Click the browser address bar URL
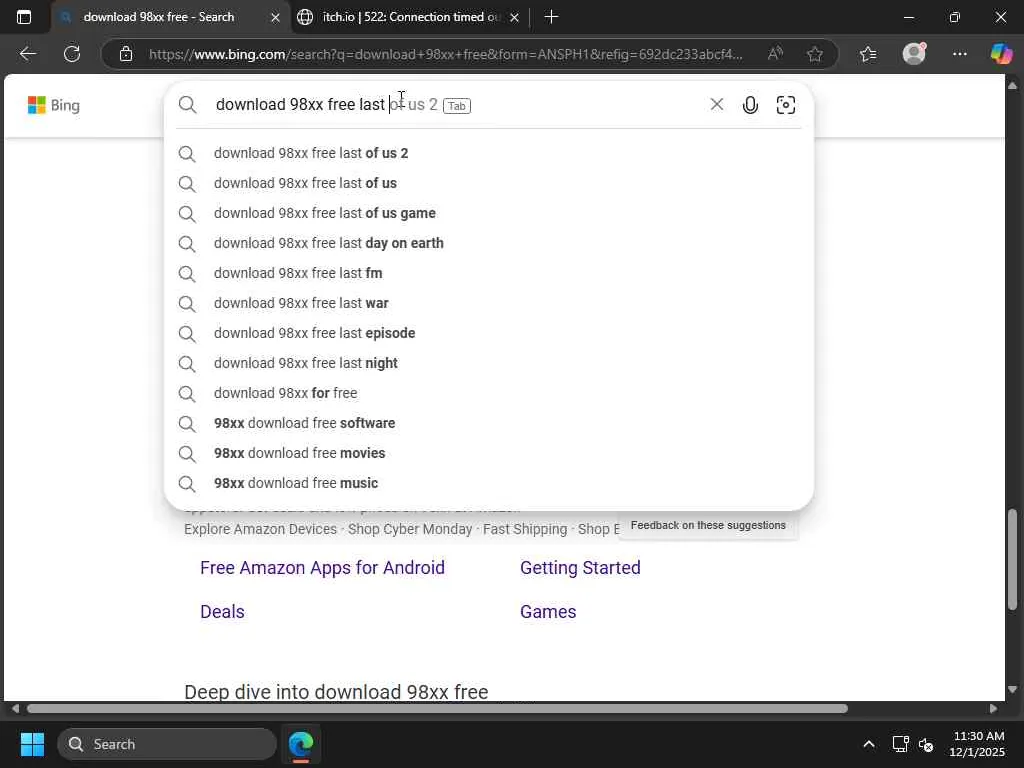Viewport: 1024px width, 768px height. click(x=445, y=54)
